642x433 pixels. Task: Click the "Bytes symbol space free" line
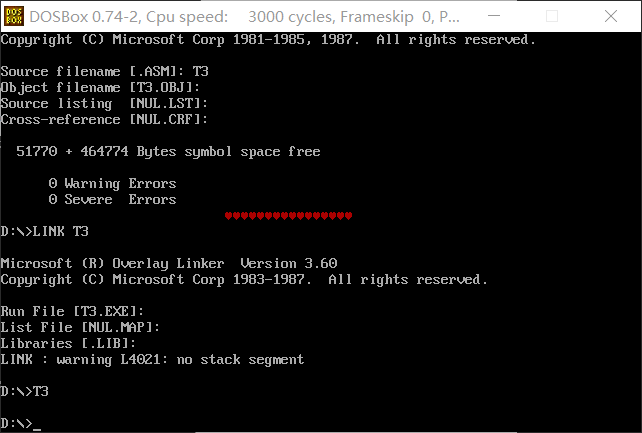coord(168,152)
